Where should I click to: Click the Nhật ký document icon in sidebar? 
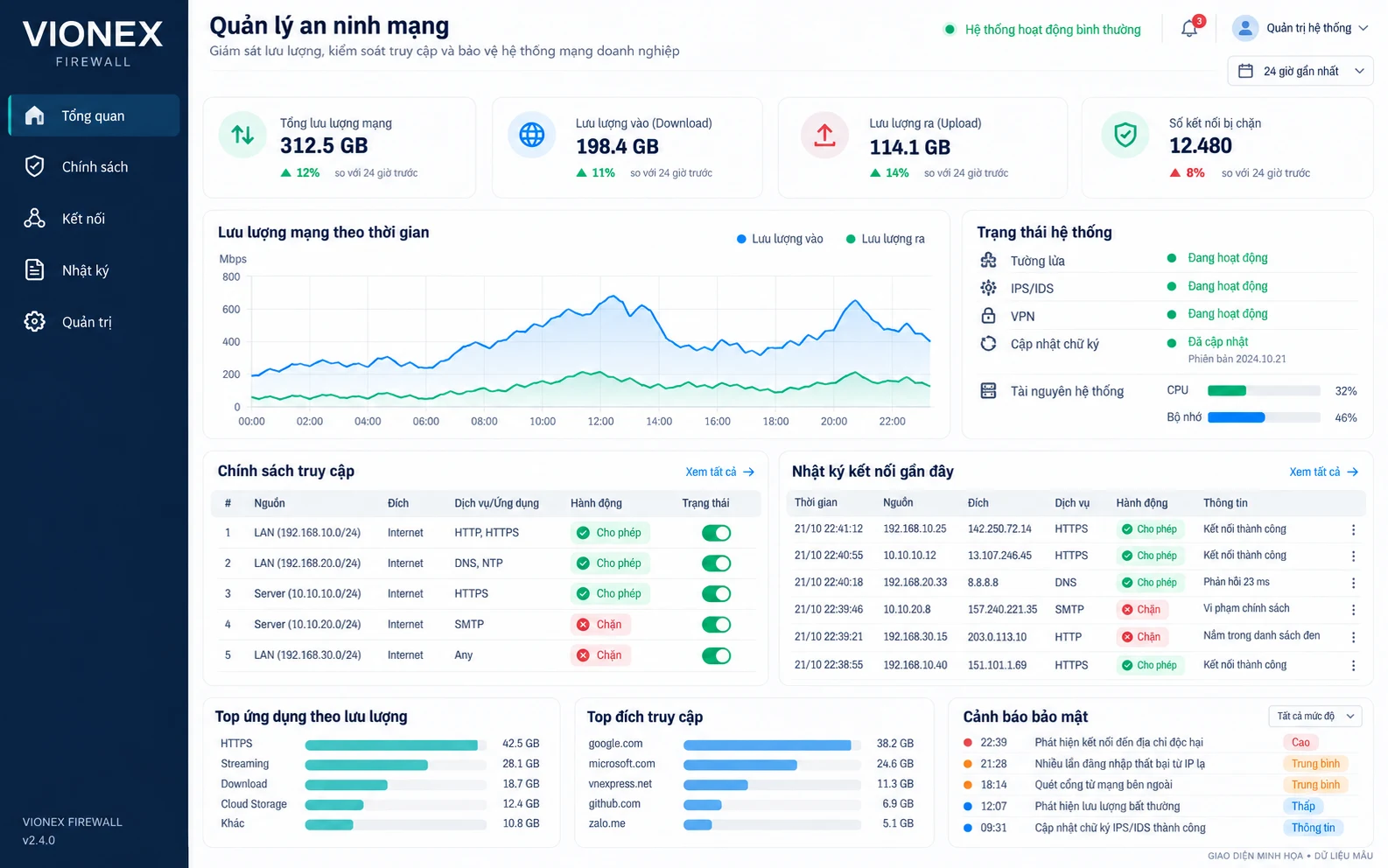point(34,269)
